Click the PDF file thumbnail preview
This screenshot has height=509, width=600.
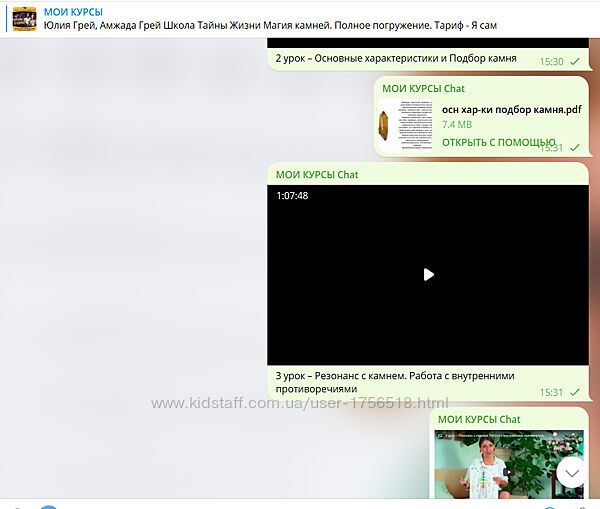click(406, 125)
